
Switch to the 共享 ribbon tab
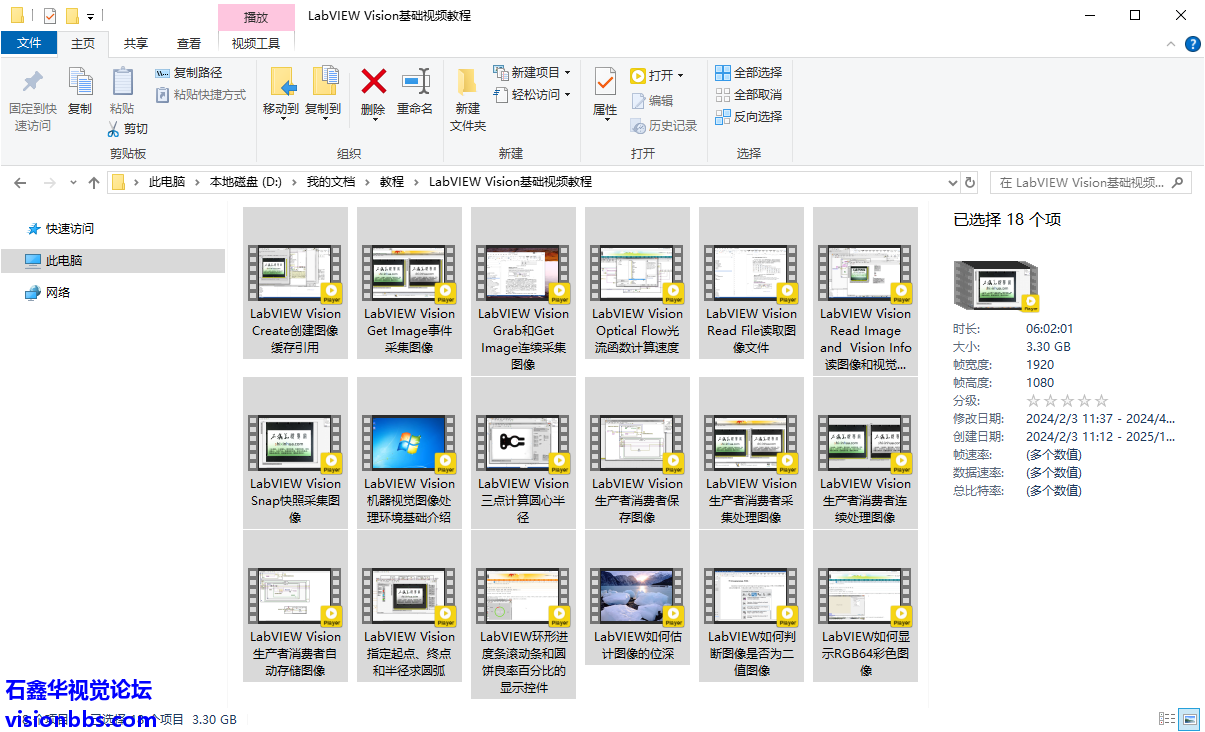(x=136, y=43)
